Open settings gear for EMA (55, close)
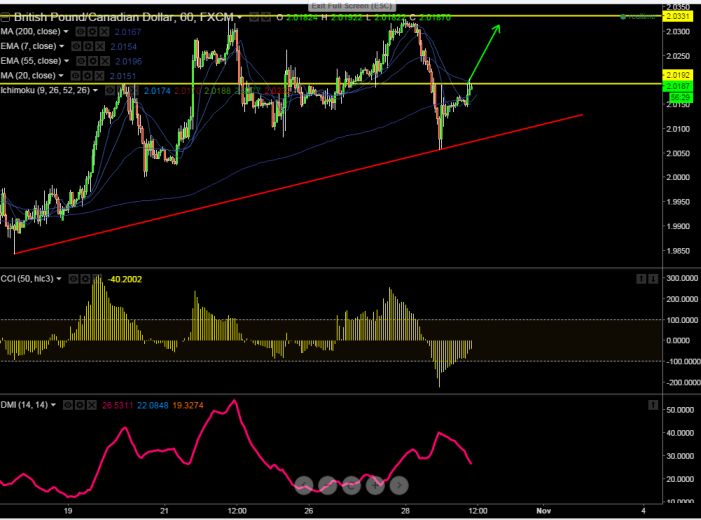 [93, 61]
